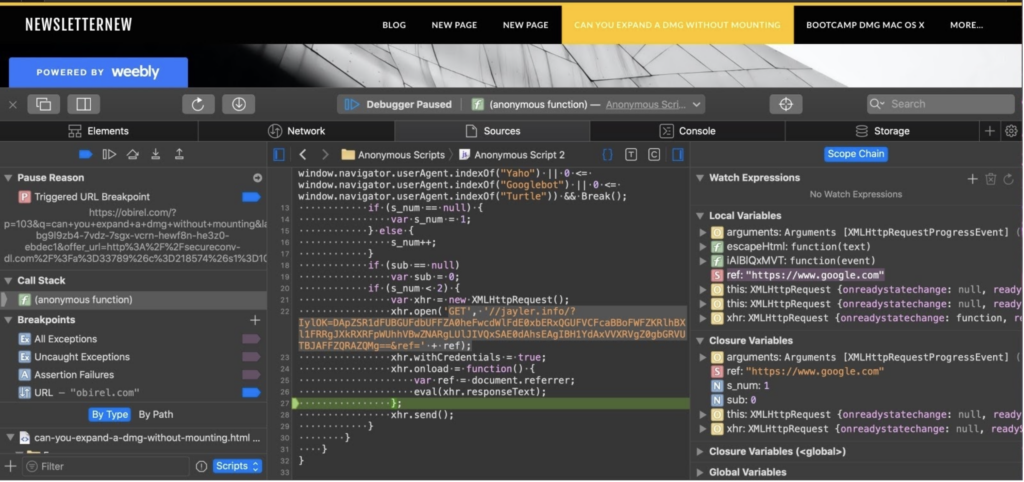The image size is (1024, 482).
Task: Open the BLOG link in site navigation
Action: click(394, 25)
